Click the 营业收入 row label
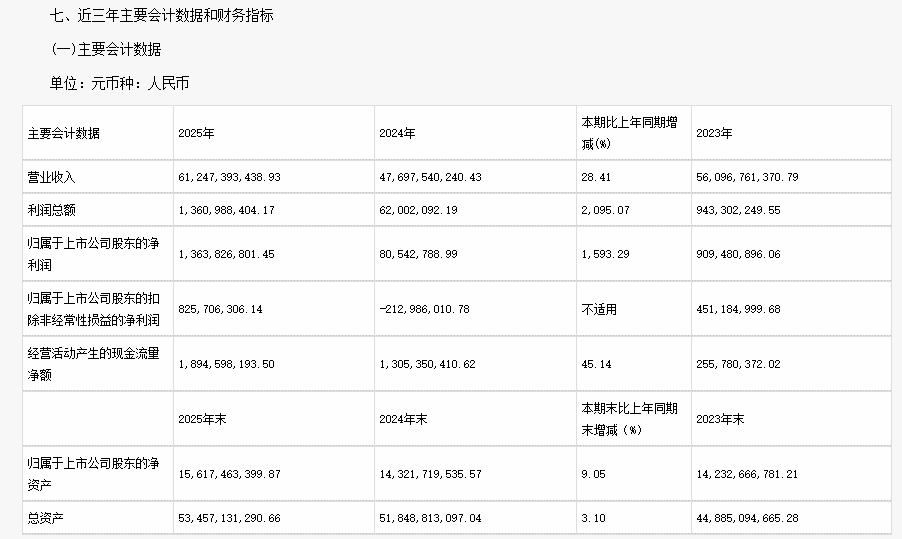902x539 pixels. [x=52, y=177]
